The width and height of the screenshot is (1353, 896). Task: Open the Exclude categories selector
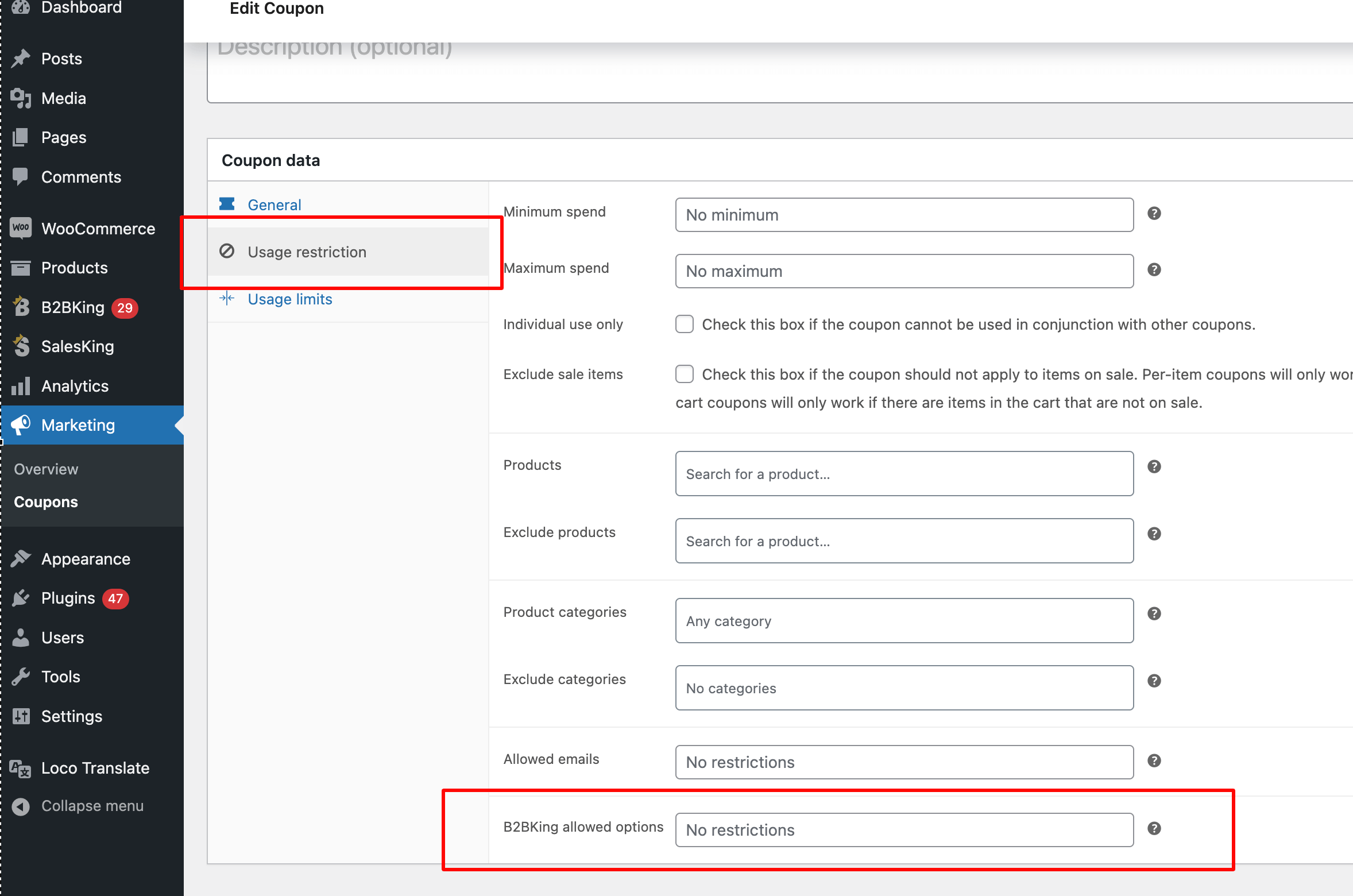[x=904, y=688]
